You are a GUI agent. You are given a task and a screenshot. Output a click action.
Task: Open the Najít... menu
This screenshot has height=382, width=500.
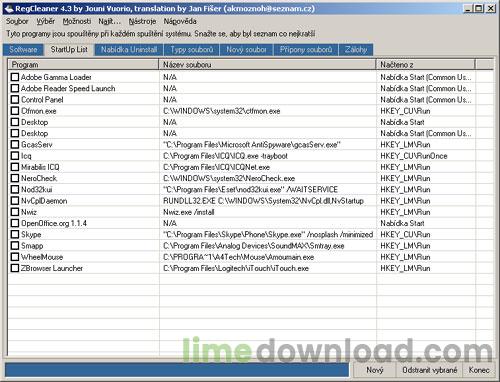click(x=109, y=21)
